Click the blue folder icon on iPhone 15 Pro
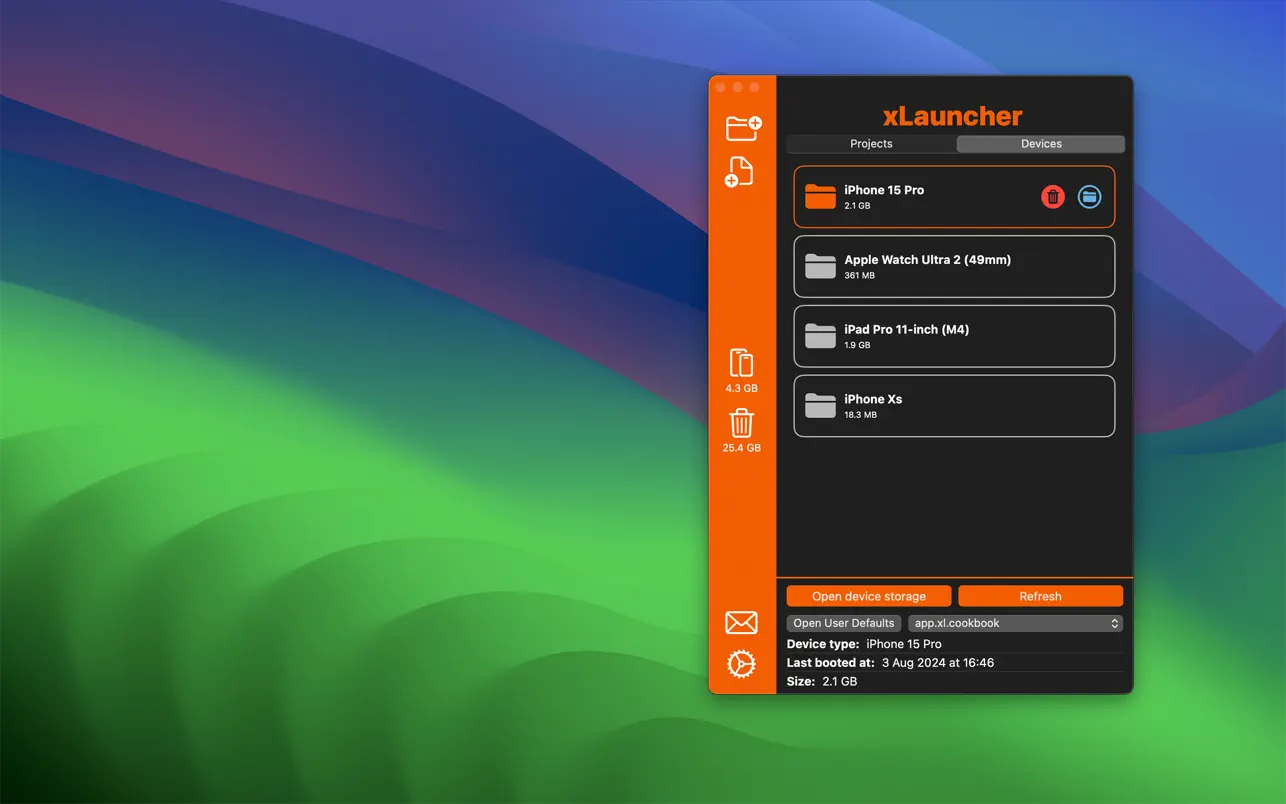Image resolution: width=1286 pixels, height=804 pixels. coord(1089,196)
